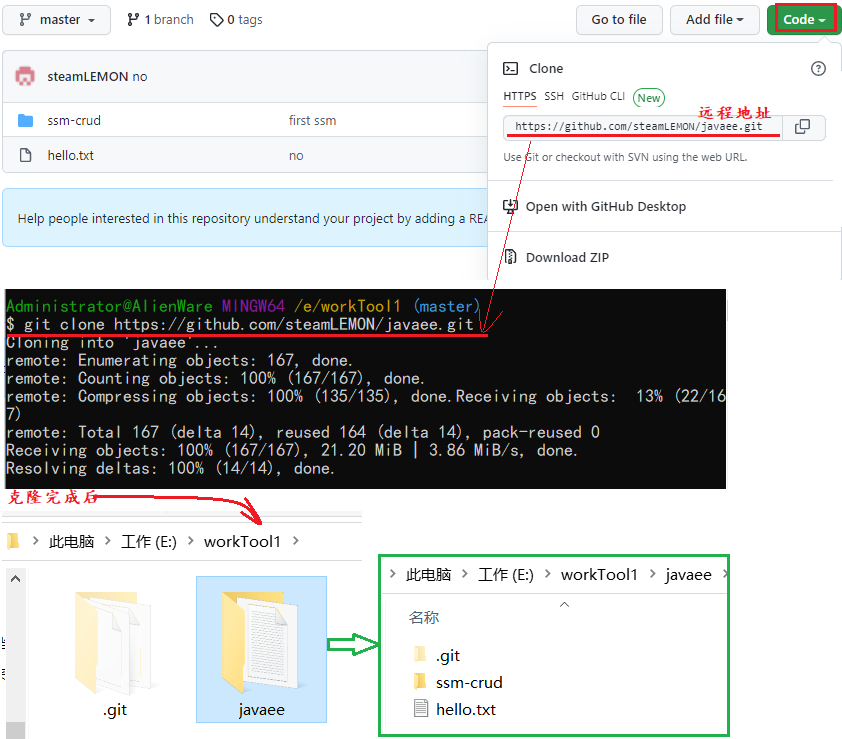The height and width of the screenshot is (739, 842).
Task: Open the ssm-crud folder link on GitHub
Action: (74, 120)
